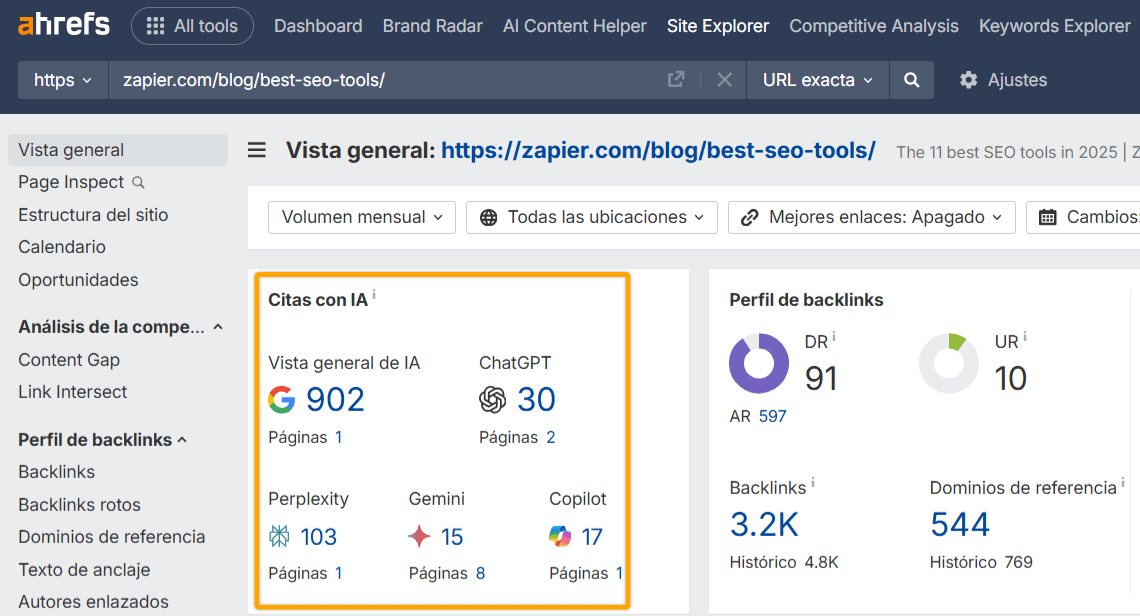Open the URL exacta mode dropdown

tap(817, 79)
